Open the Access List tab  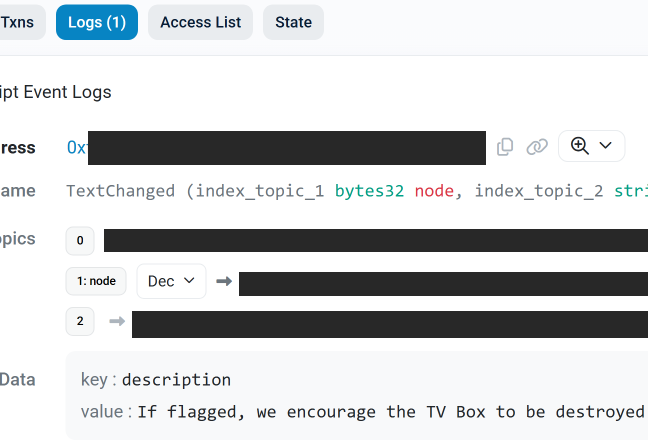[x=200, y=22]
